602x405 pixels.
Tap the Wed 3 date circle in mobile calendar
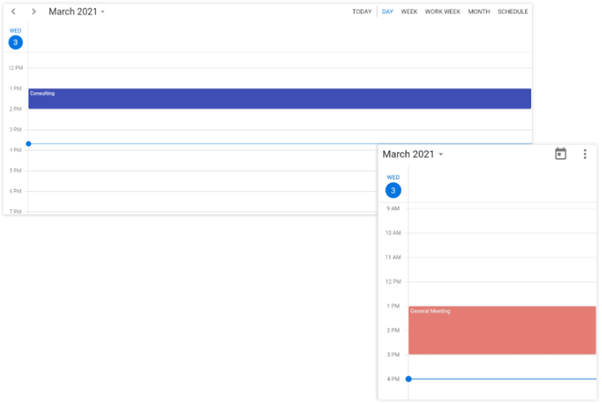pyautogui.click(x=393, y=190)
